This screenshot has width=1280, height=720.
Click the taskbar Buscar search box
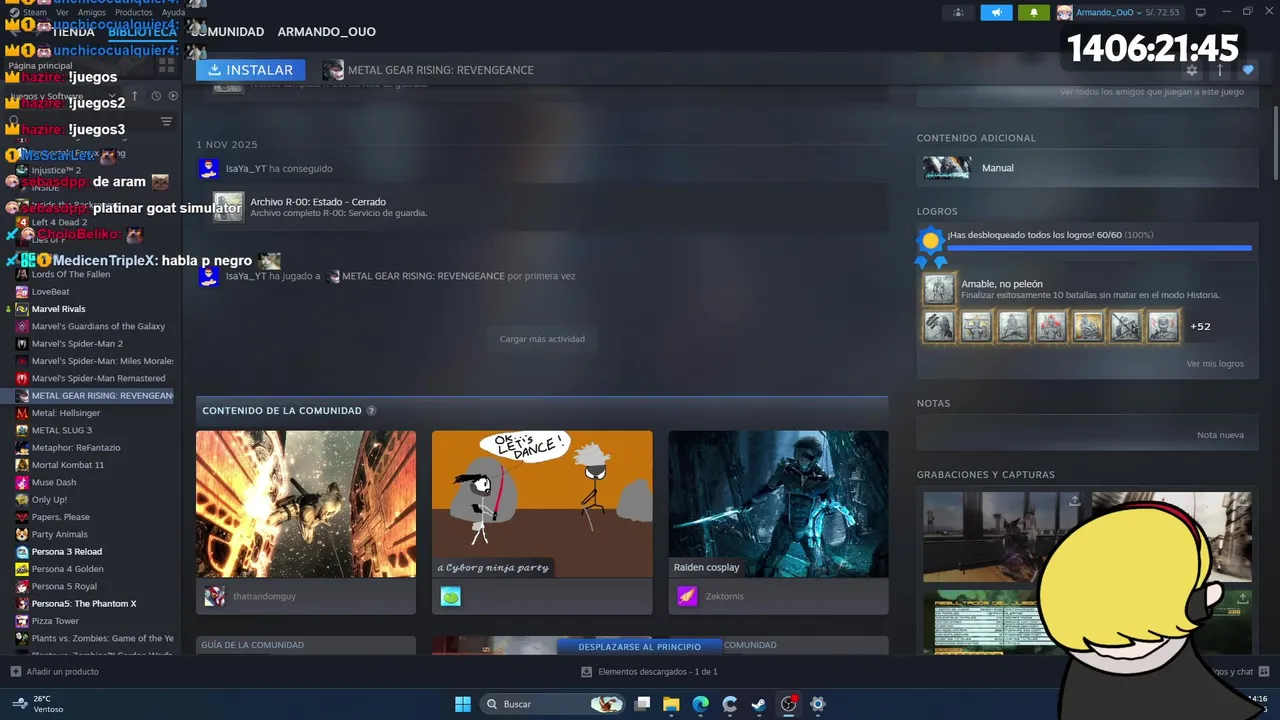pyautogui.click(x=553, y=704)
